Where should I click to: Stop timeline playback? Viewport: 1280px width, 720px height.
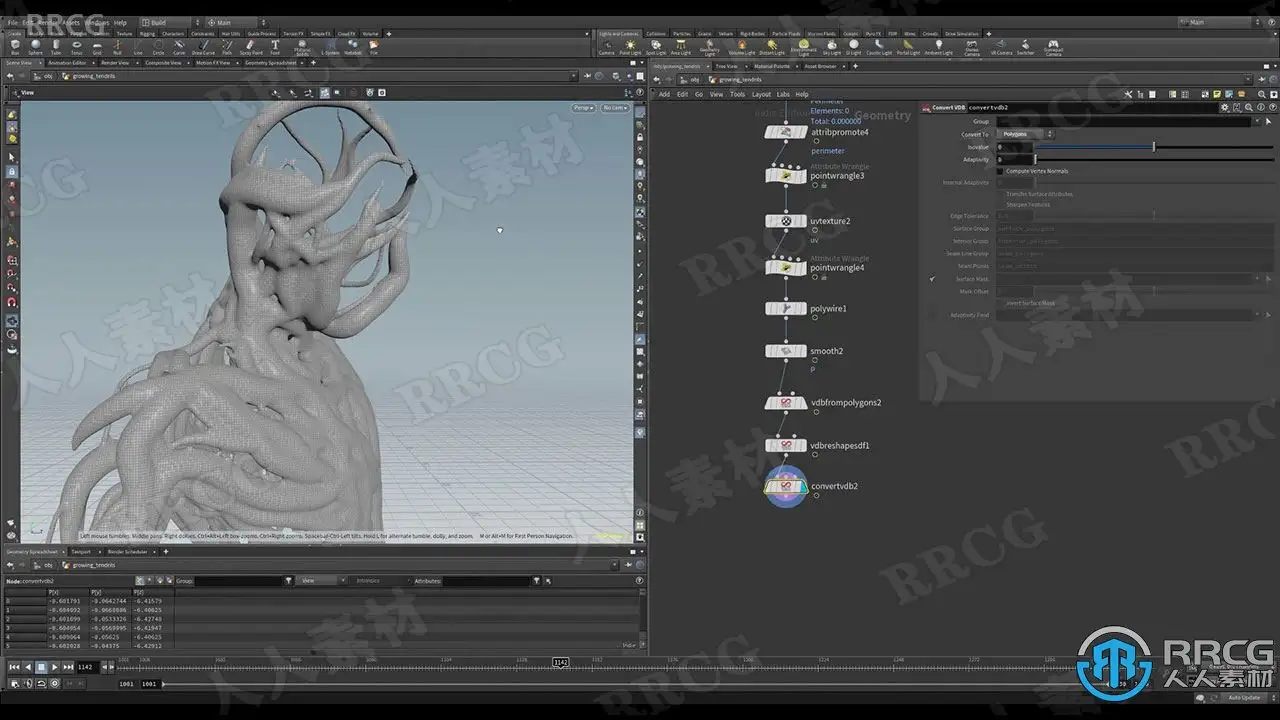point(41,667)
